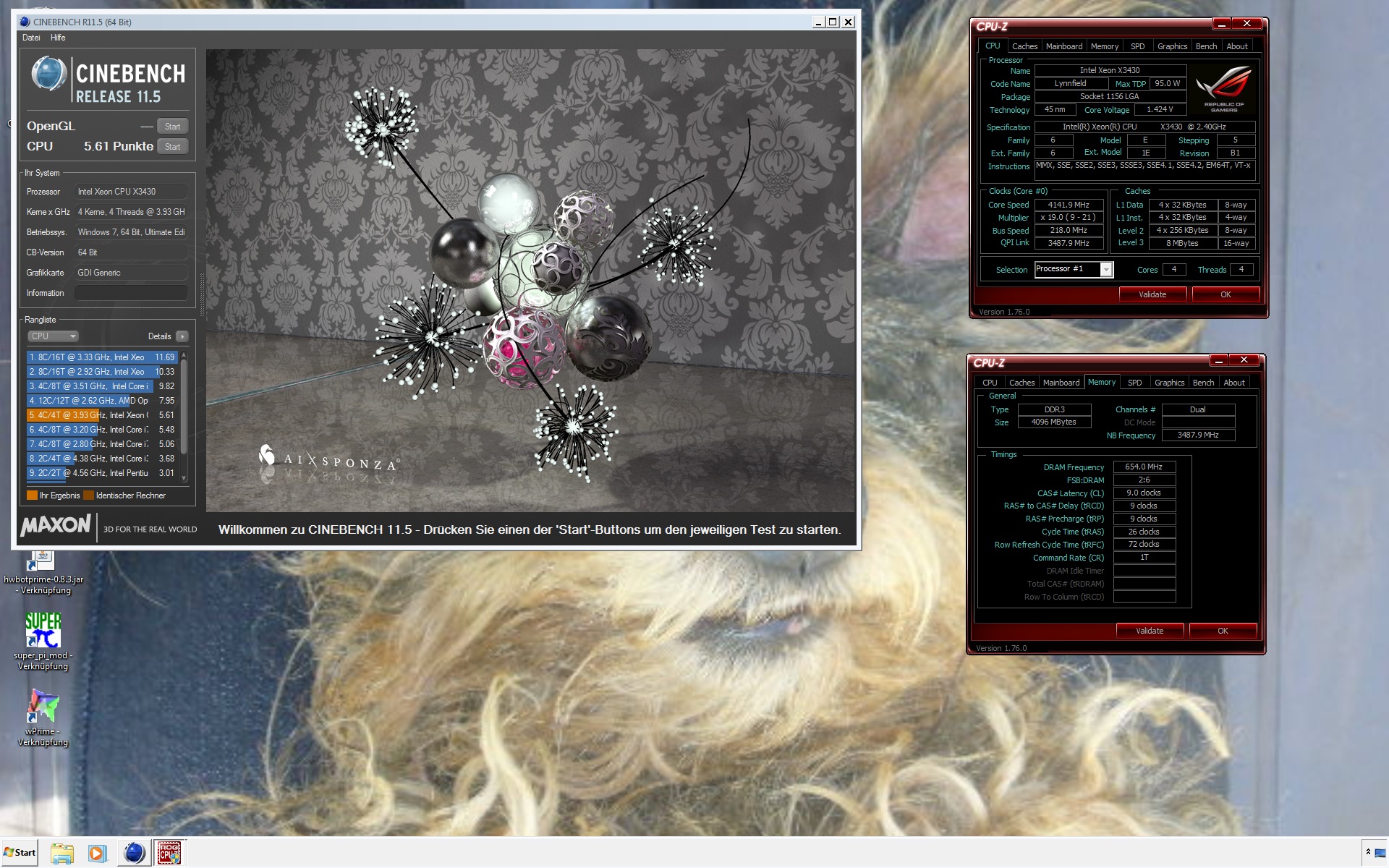Click the Cinebench taskbar icon
Image resolution: width=1389 pixels, height=868 pixels.
point(134,854)
